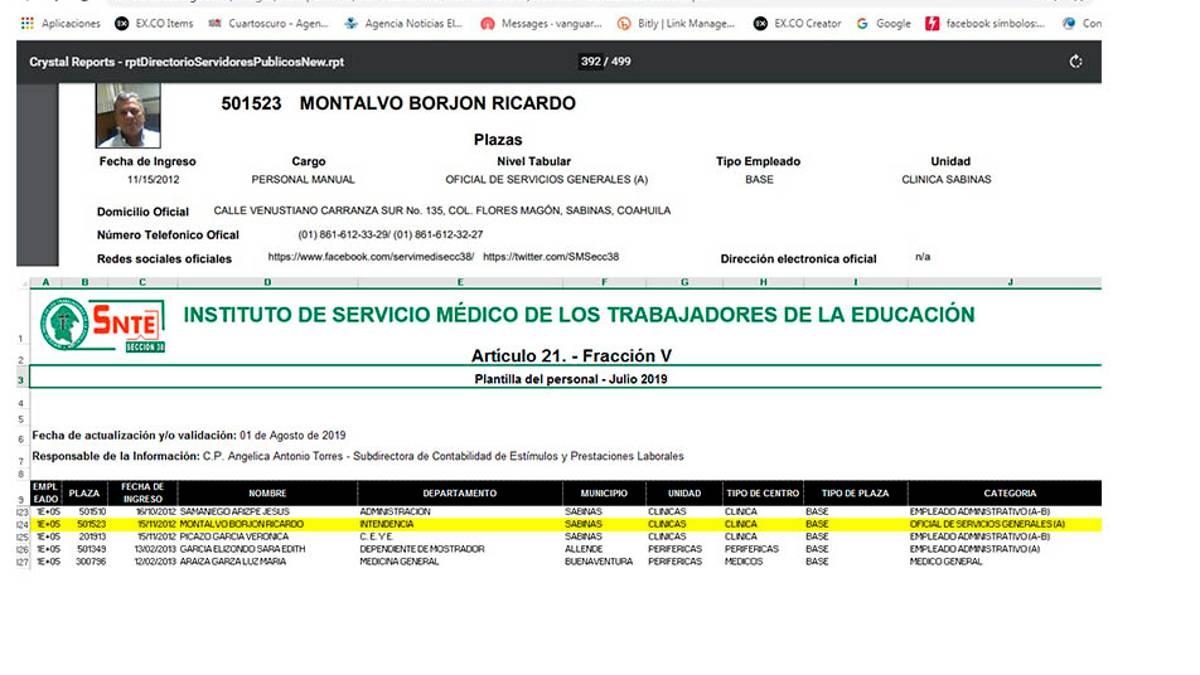Click the SNTE Sección 38 logo
Screen dimensions: 1200x675
tap(102, 325)
